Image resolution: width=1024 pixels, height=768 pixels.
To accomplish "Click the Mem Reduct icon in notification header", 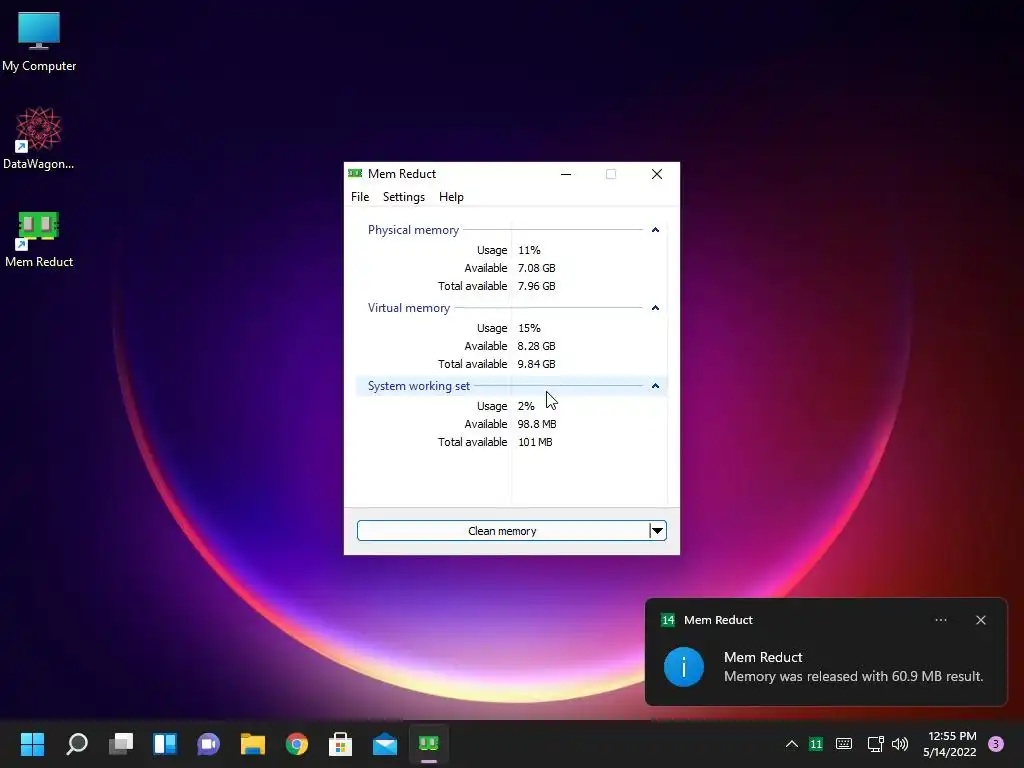I will (667, 620).
